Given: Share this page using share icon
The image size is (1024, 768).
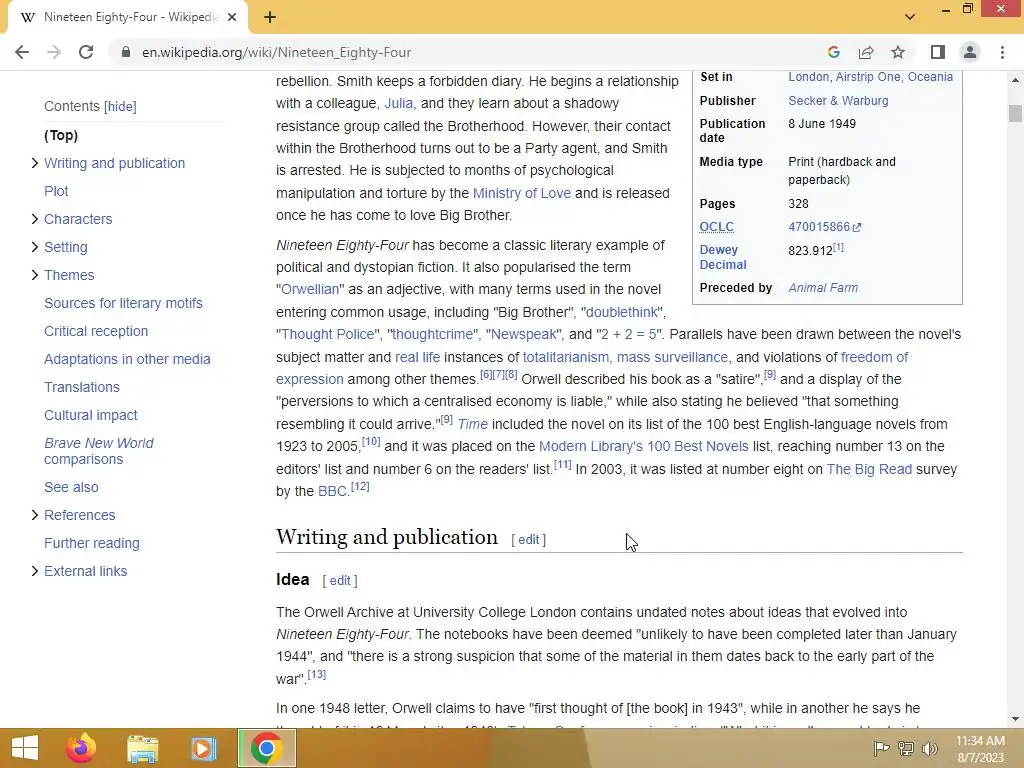Looking at the screenshot, I should (x=866, y=52).
